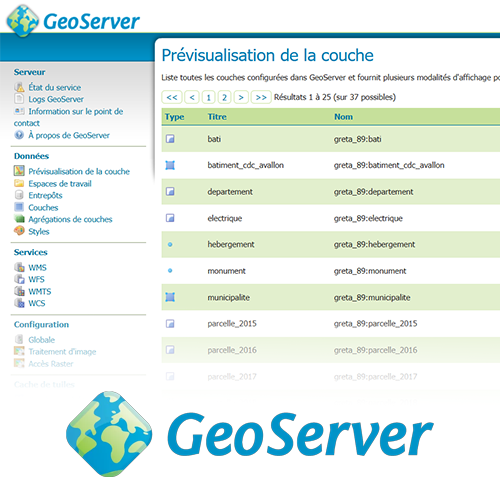
Task: Click the WMS service icon
Action: click(19, 267)
